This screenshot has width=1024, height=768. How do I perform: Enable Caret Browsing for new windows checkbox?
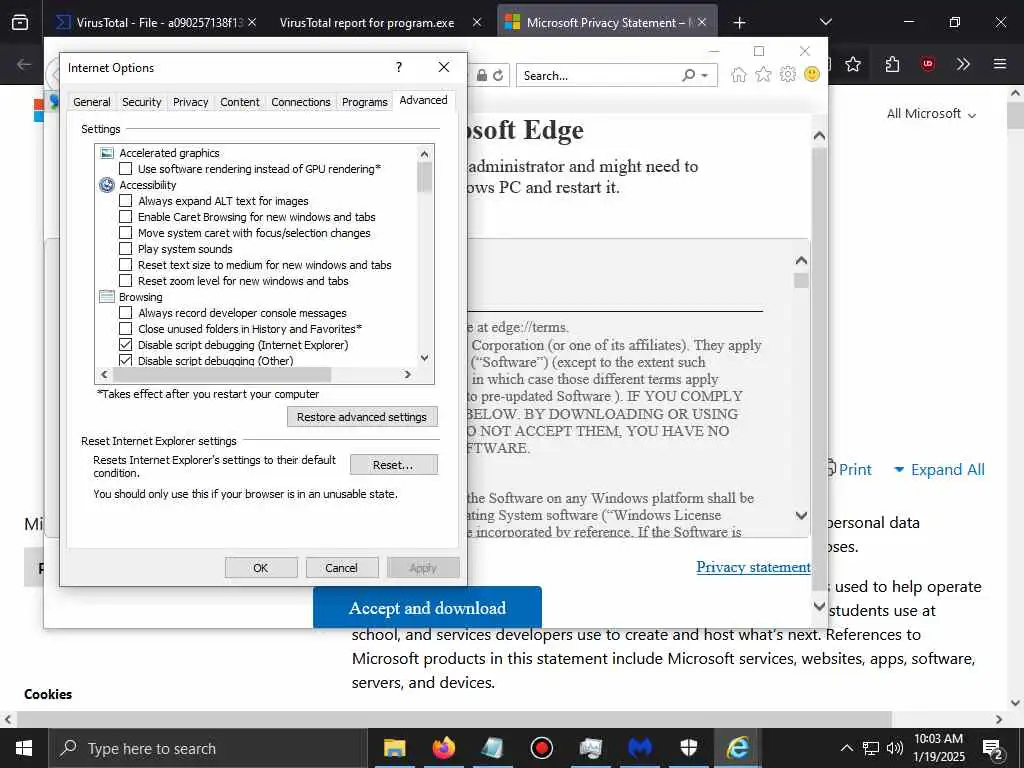(125, 217)
